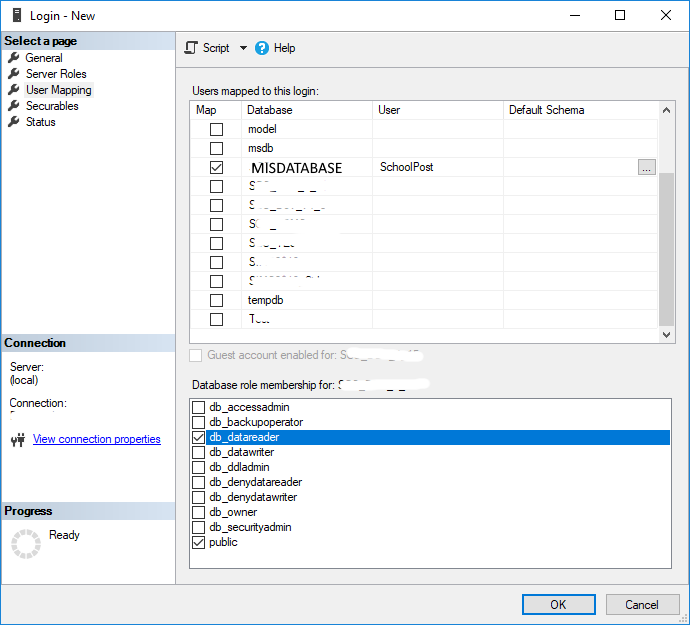
Task: Click the progress Ready spinner icon
Action: (26, 544)
